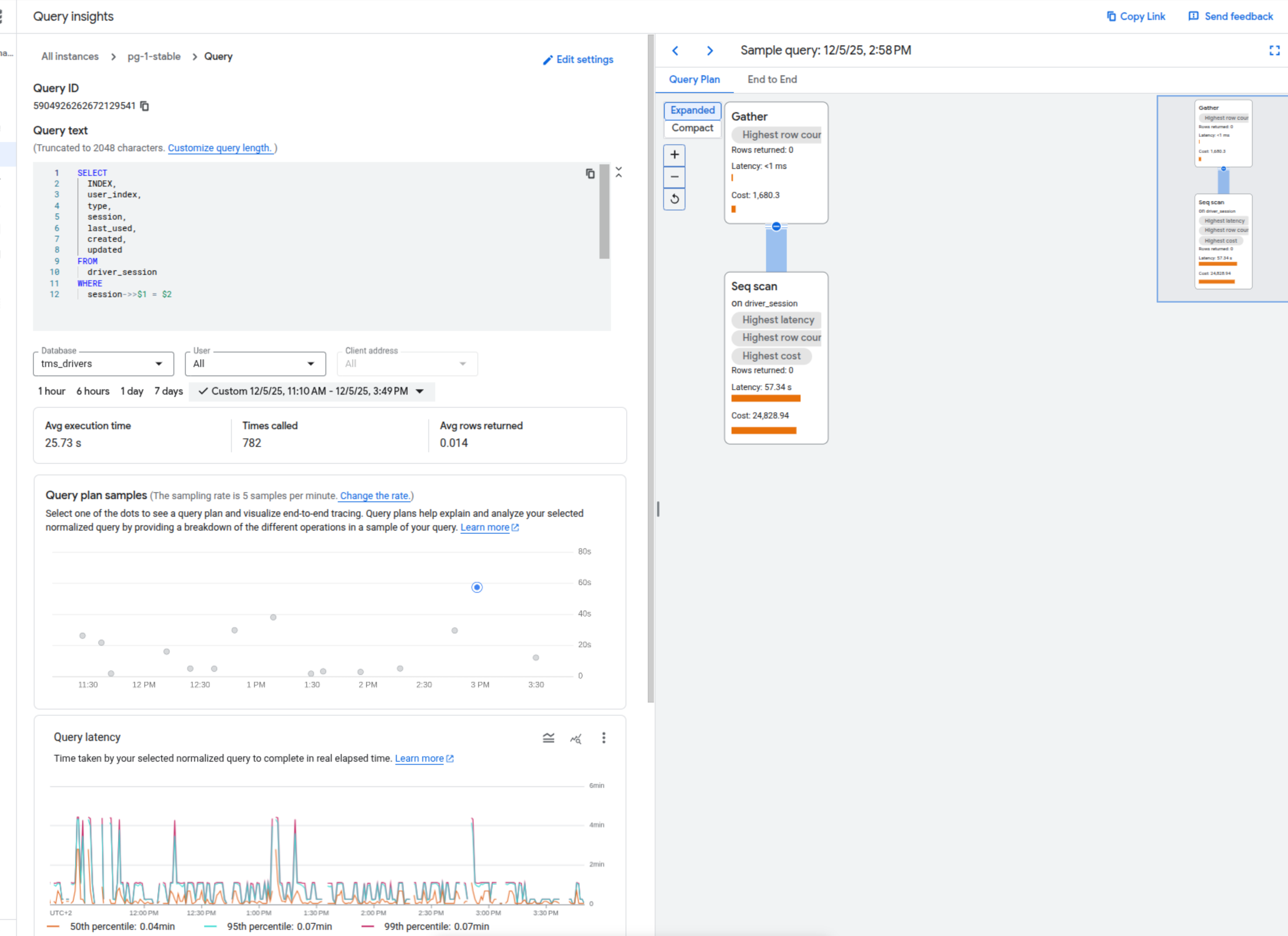Select the 6 hours time range
This screenshot has width=1288, height=936.
(x=93, y=391)
